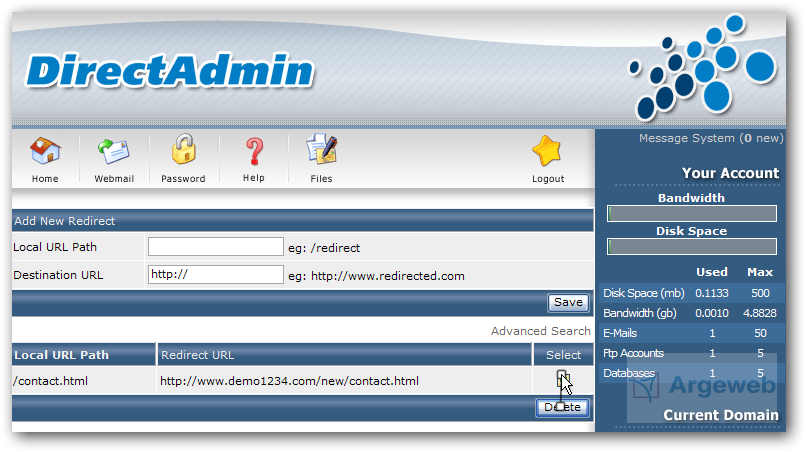Click the 4.8828 bandwidth max value
The image size is (806, 452).
pos(760,313)
